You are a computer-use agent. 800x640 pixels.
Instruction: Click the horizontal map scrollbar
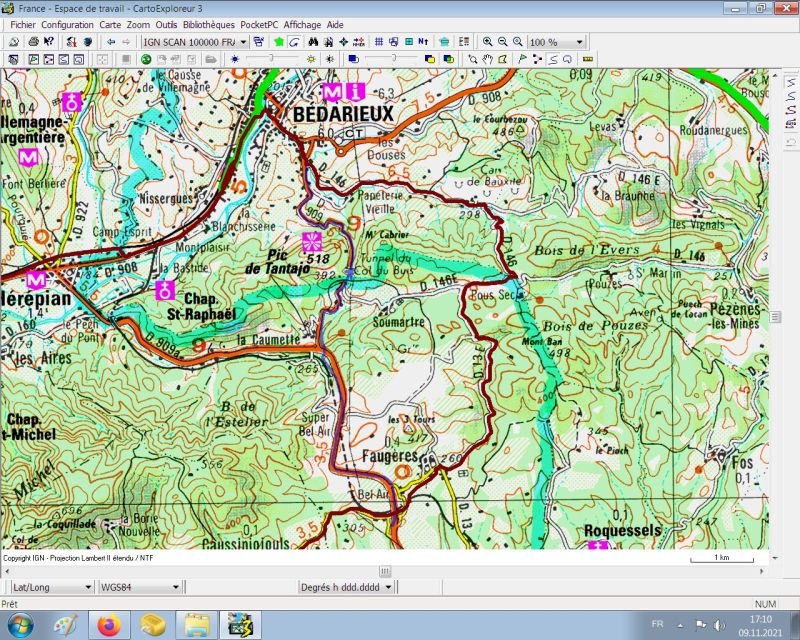click(x=385, y=571)
